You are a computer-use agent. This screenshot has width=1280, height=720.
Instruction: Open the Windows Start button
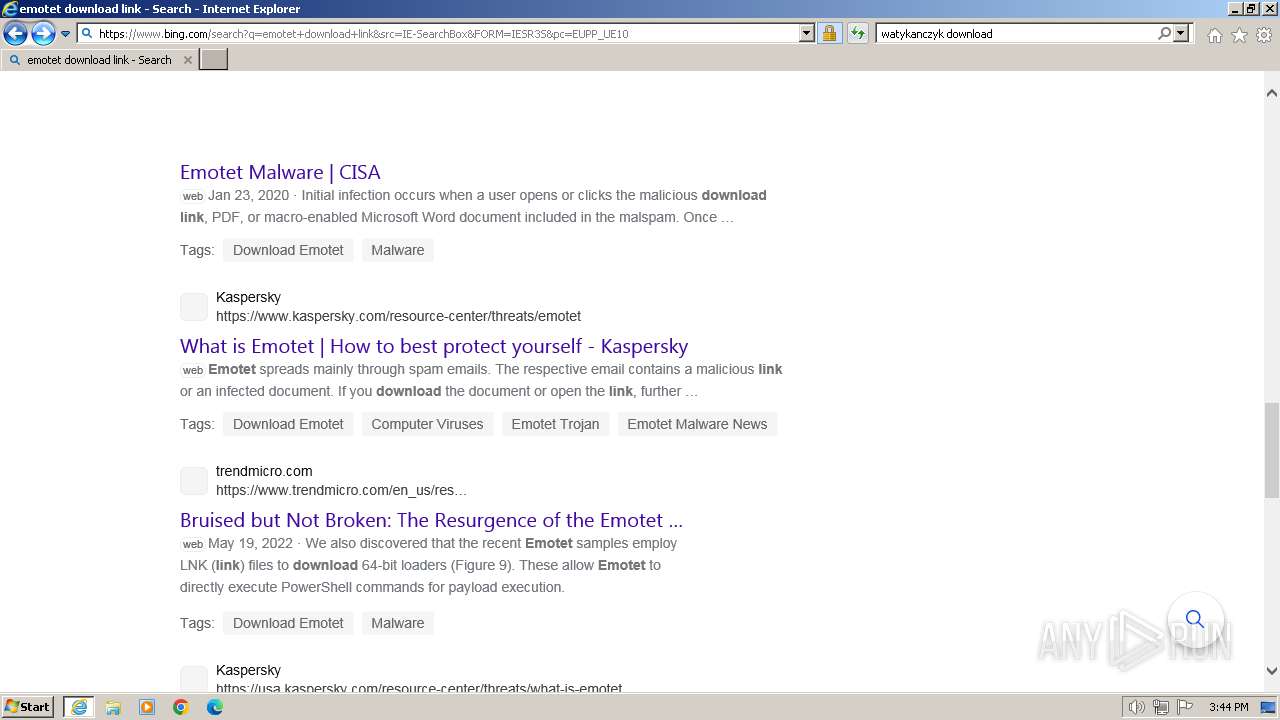pyautogui.click(x=28, y=707)
